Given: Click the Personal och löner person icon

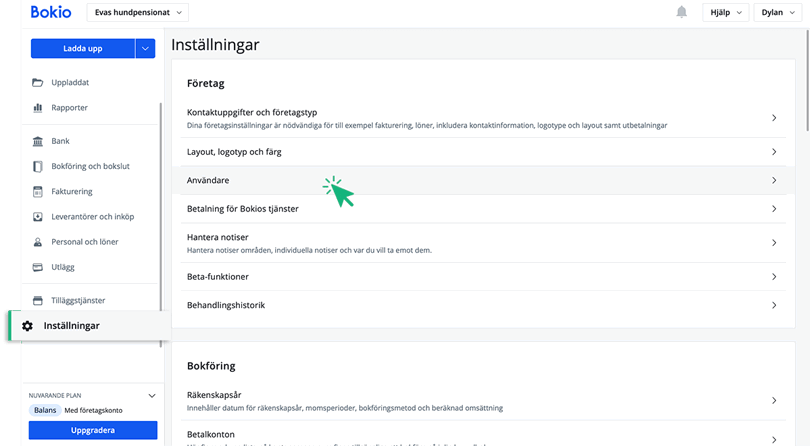Looking at the screenshot, I should (x=38, y=242).
